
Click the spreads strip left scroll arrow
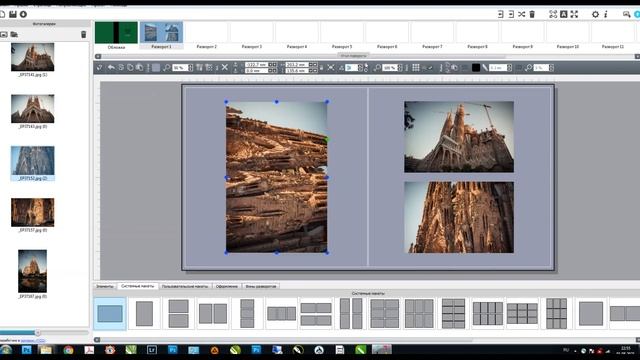98,56
